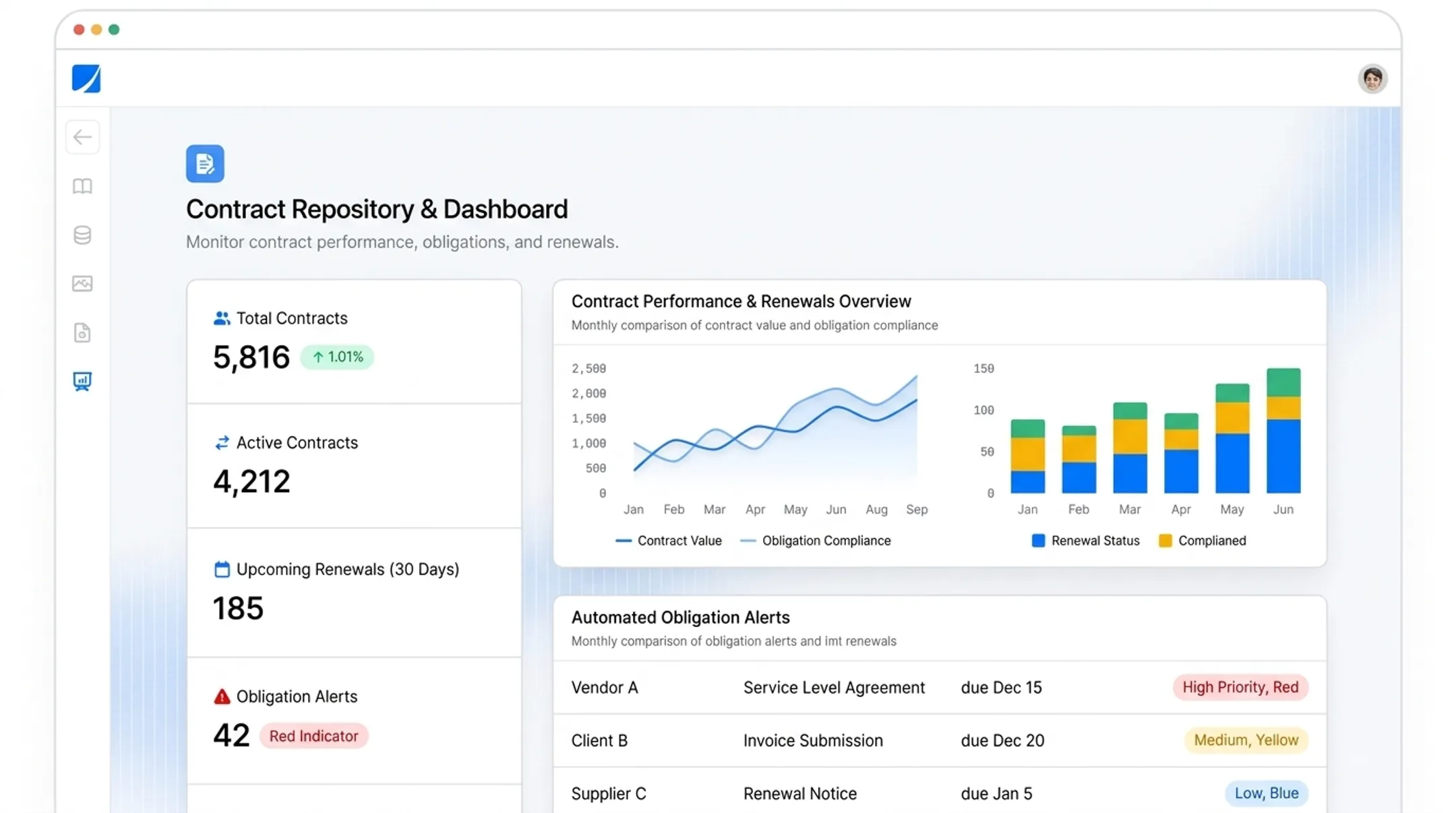Click the Automated Obligation Alerts title
The image size is (1456, 813).
click(680, 618)
